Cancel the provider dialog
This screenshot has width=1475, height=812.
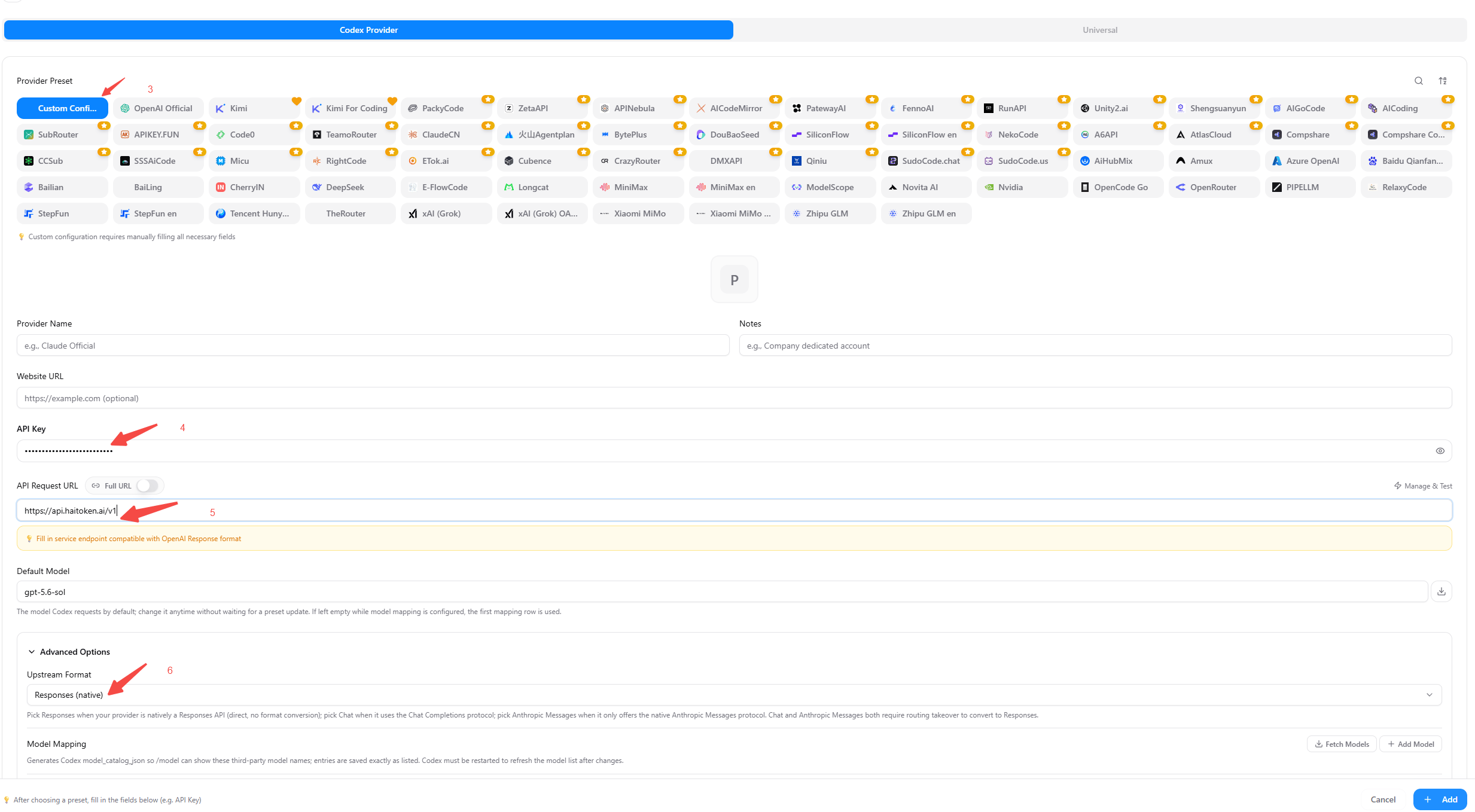pos(1383,799)
